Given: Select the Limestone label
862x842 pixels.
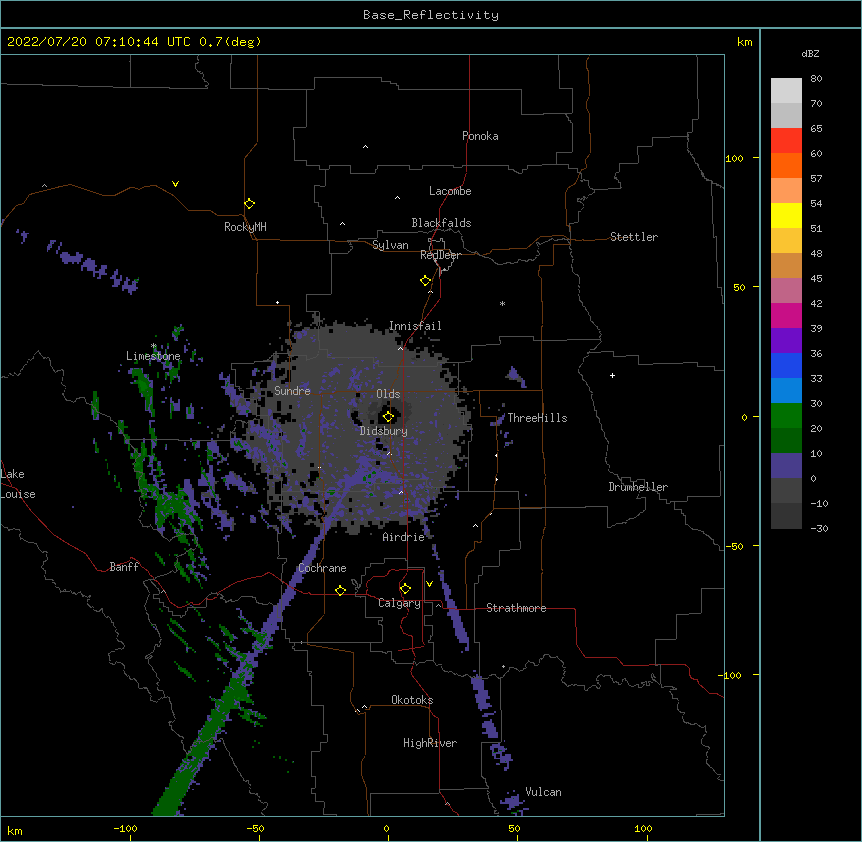Looking at the screenshot, I should [153, 356].
